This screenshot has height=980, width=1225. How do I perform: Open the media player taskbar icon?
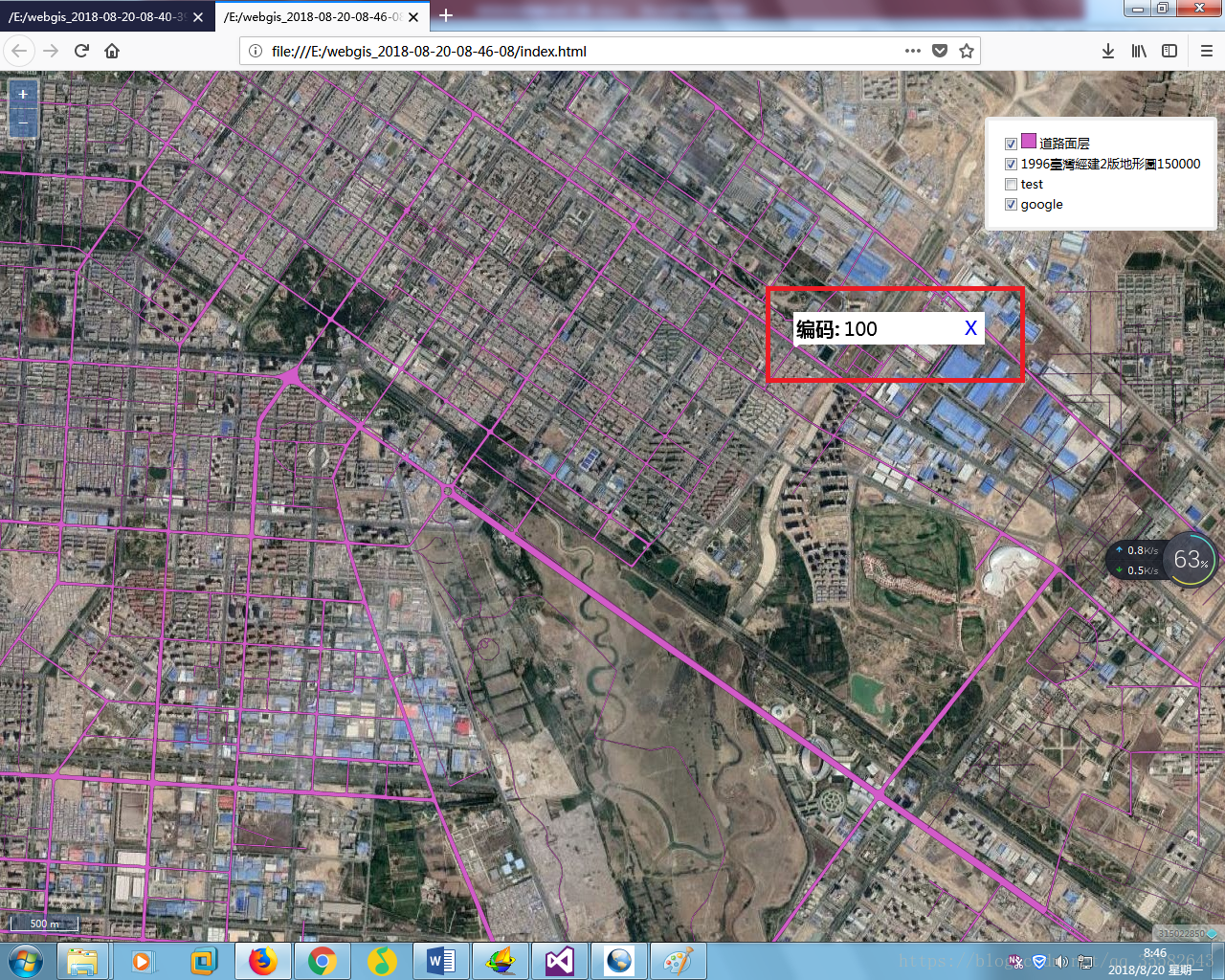(142, 961)
